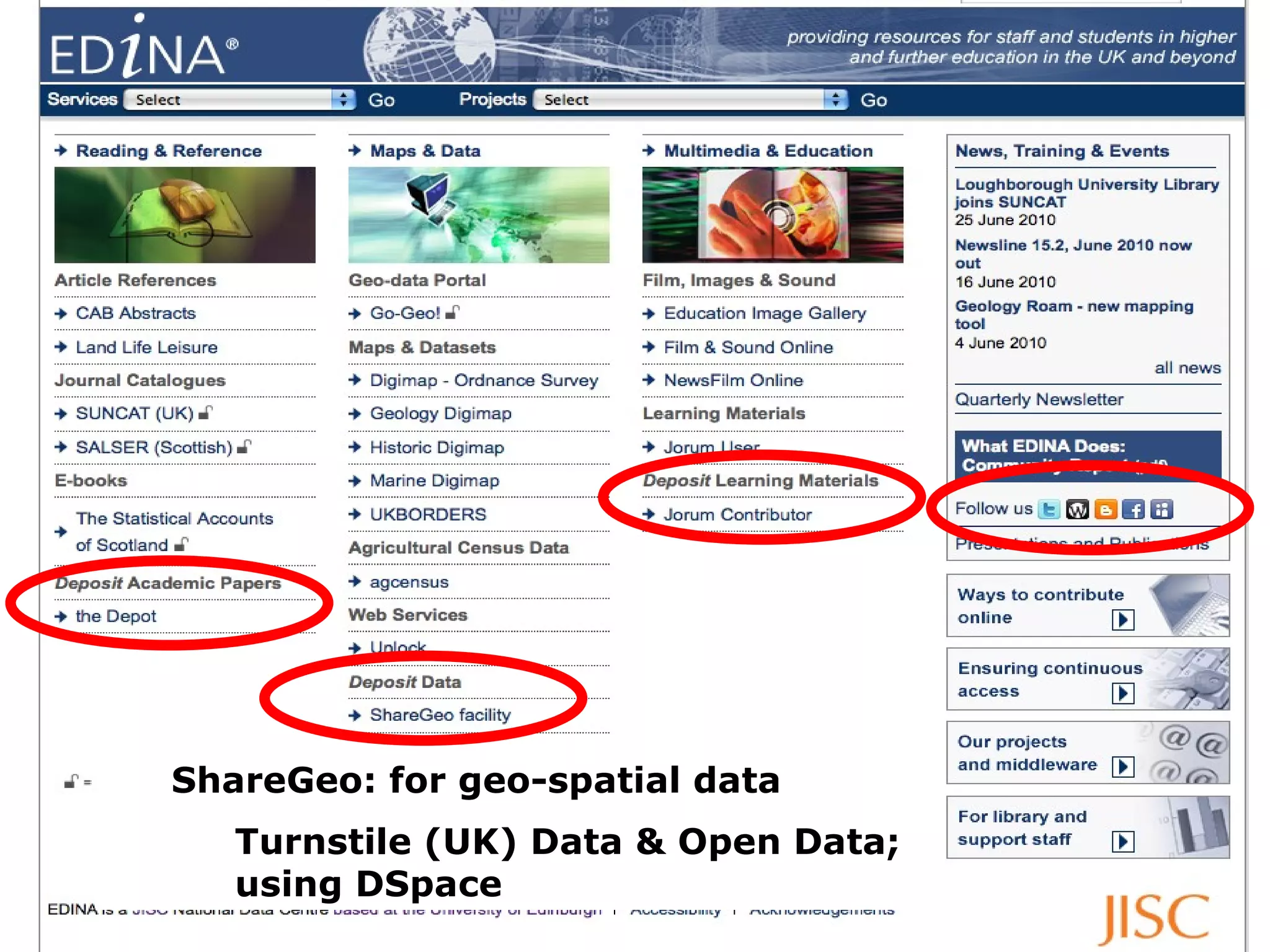This screenshot has width=1270, height=952.
Task: Open the agcensus link
Action: point(409,582)
